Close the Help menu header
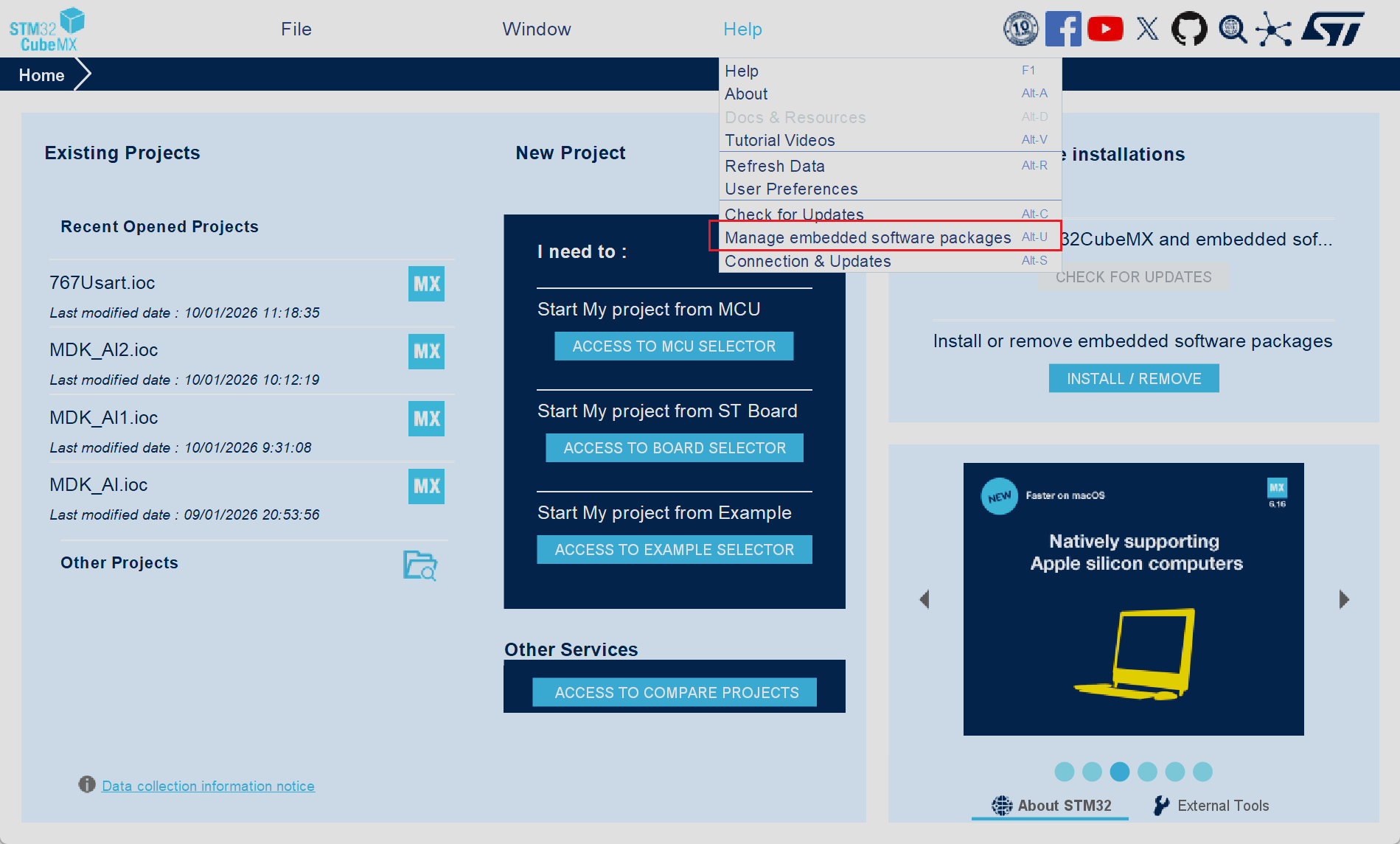 (742, 29)
